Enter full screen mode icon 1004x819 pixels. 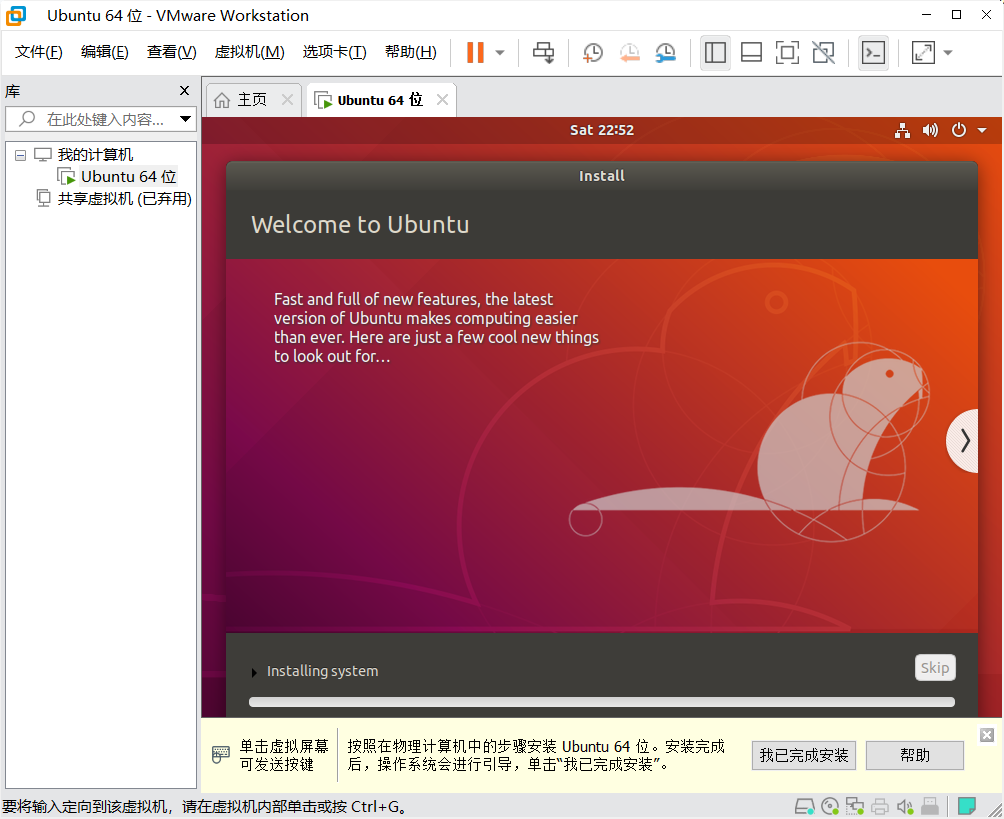pos(787,53)
